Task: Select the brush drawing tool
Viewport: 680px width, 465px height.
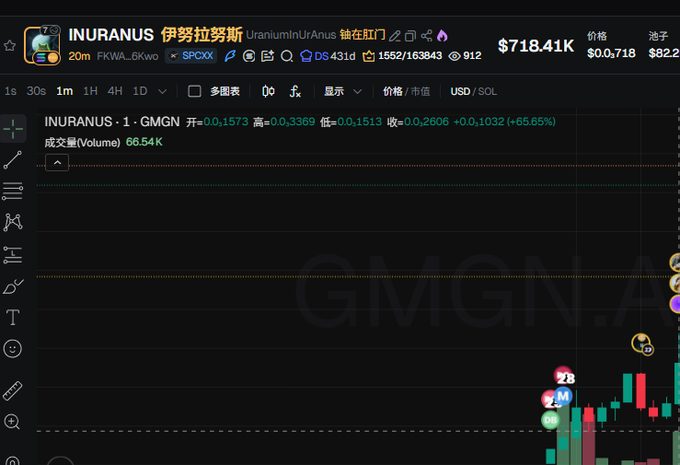Action: [x=13, y=286]
